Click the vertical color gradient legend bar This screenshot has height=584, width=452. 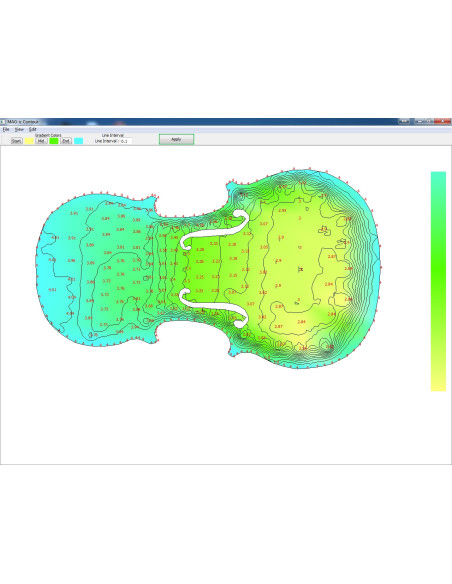(x=438, y=281)
